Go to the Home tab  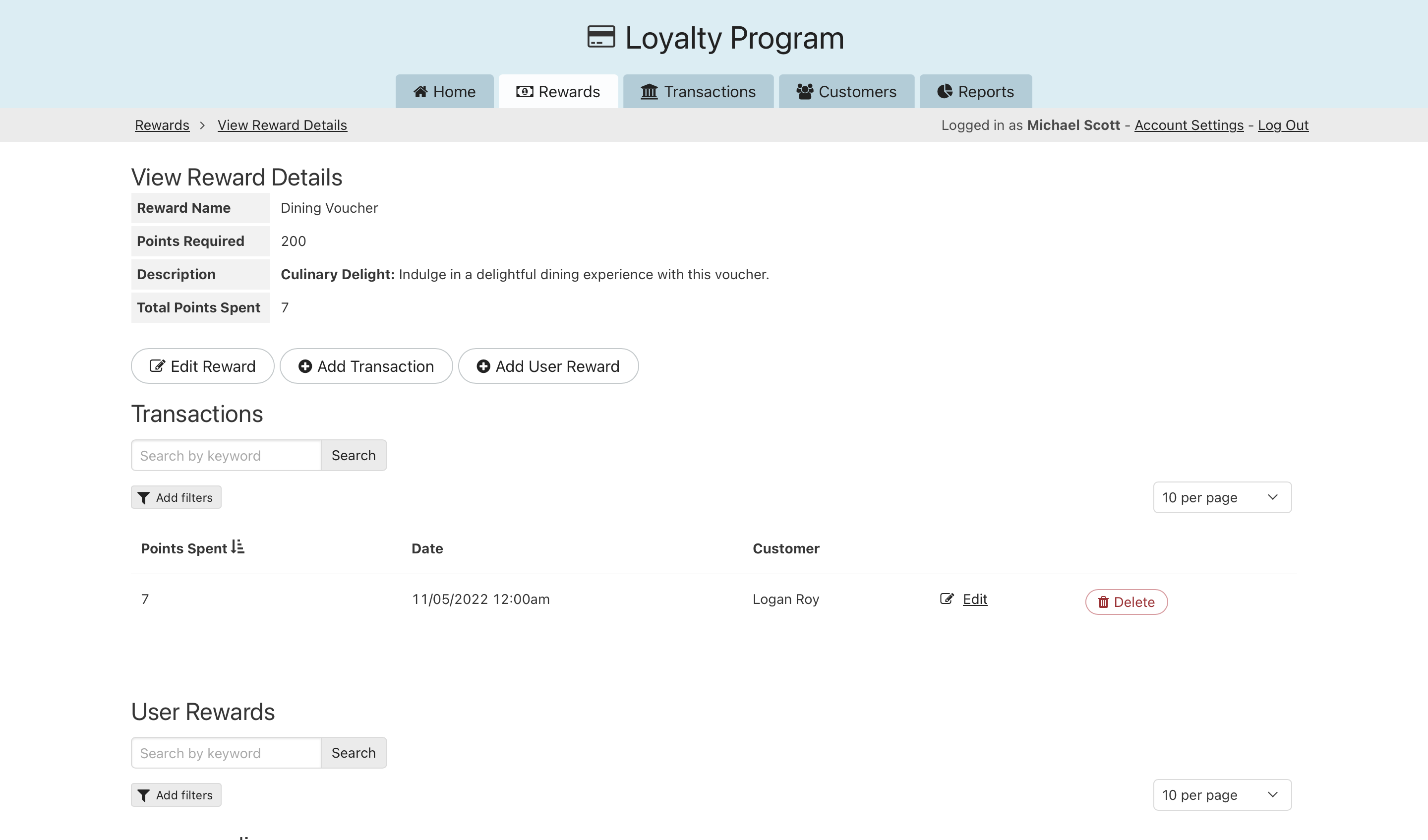pos(444,92)
